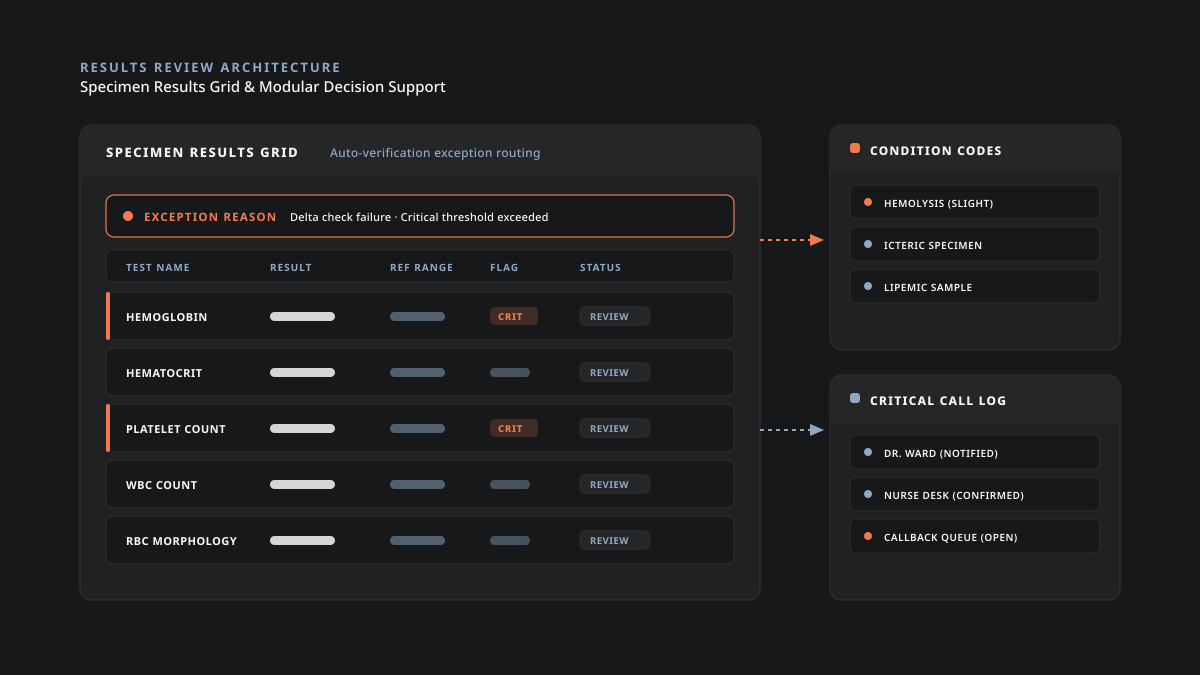Open the Nurse Desk (Confirmed) log entry
Image resolution: width=1200 pixels, height=675 pixels.
(975, 494)
